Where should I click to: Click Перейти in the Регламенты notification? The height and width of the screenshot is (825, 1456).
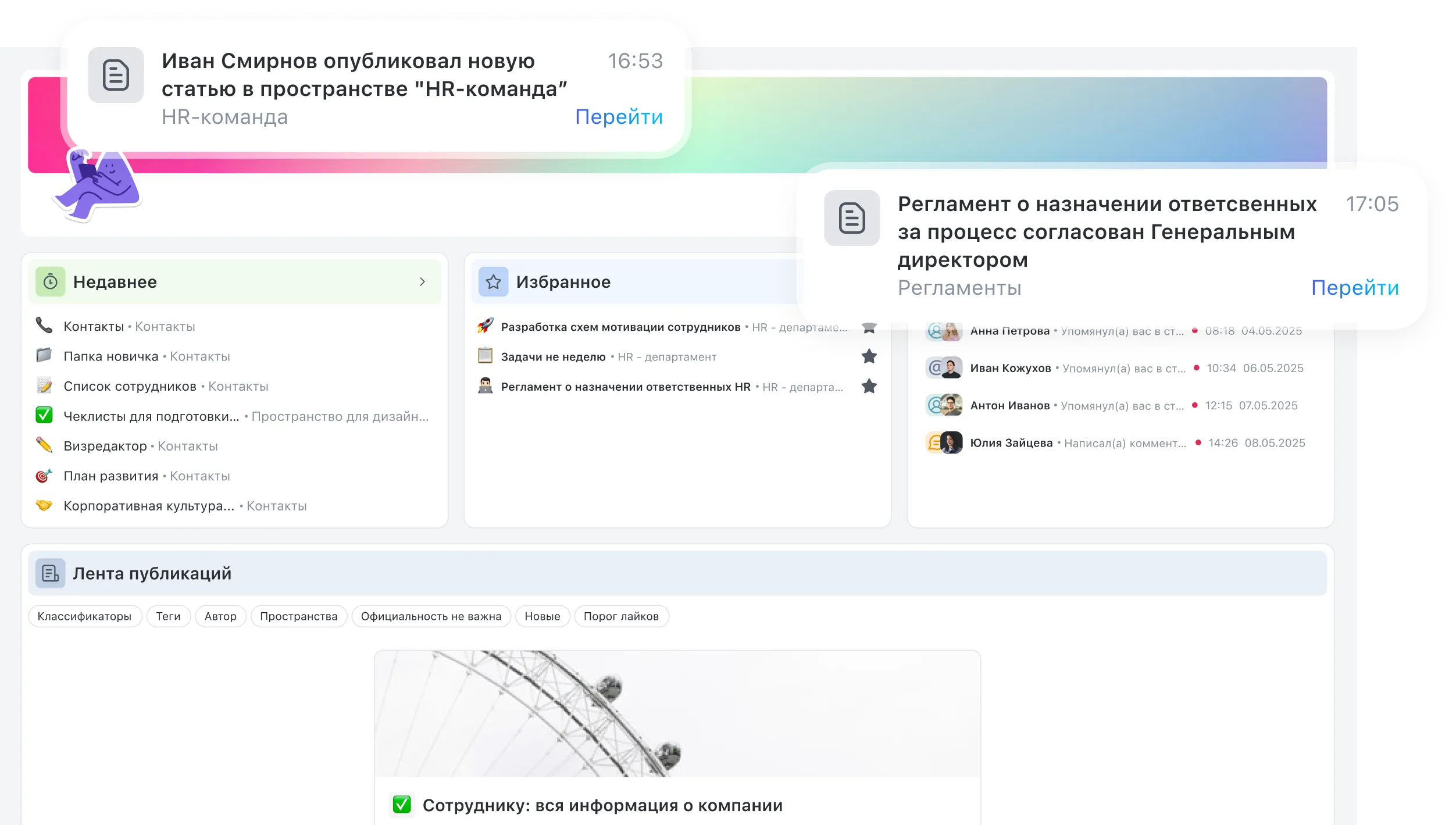pos(1354,288)
